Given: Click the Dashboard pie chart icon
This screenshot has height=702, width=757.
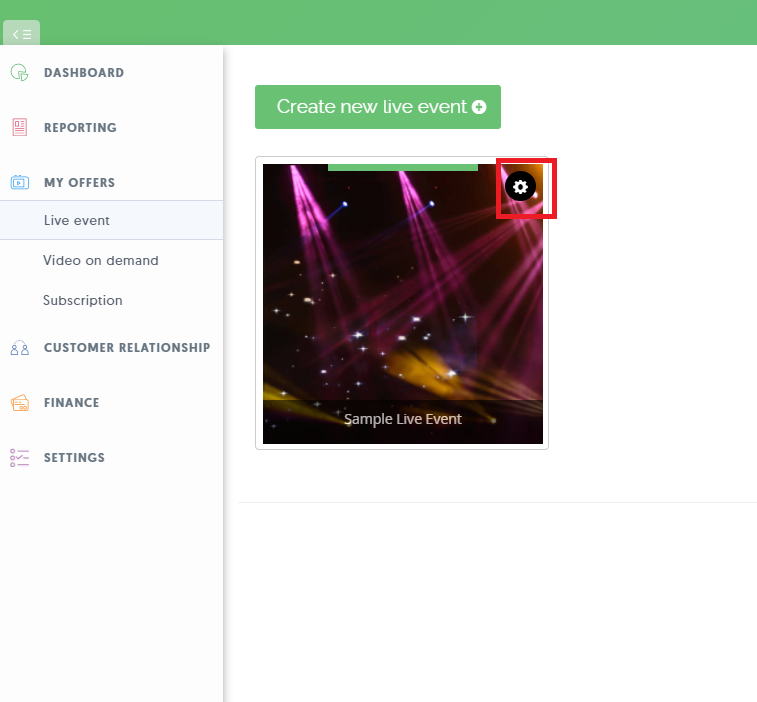Looking at the screenshot, I should (19, 72).
